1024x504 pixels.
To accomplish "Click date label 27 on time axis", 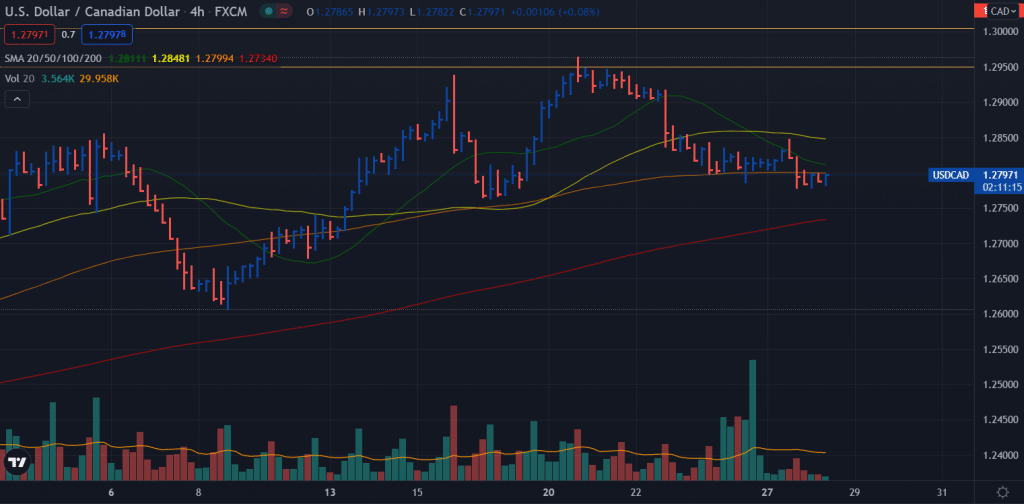I will point(767,492).
